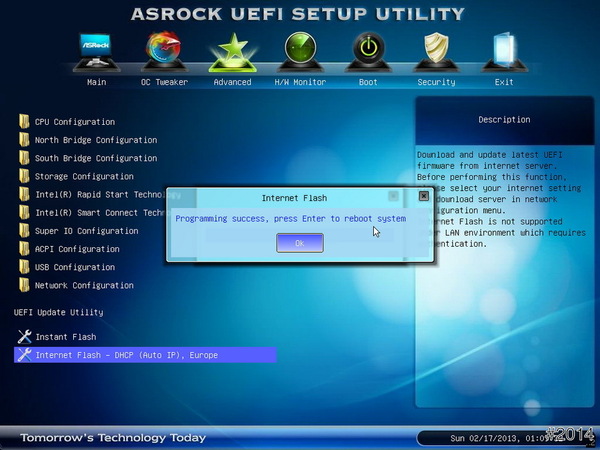Open CPU Configuration menu entry
This screenshot has width=600, height=450.
point(75,122)
